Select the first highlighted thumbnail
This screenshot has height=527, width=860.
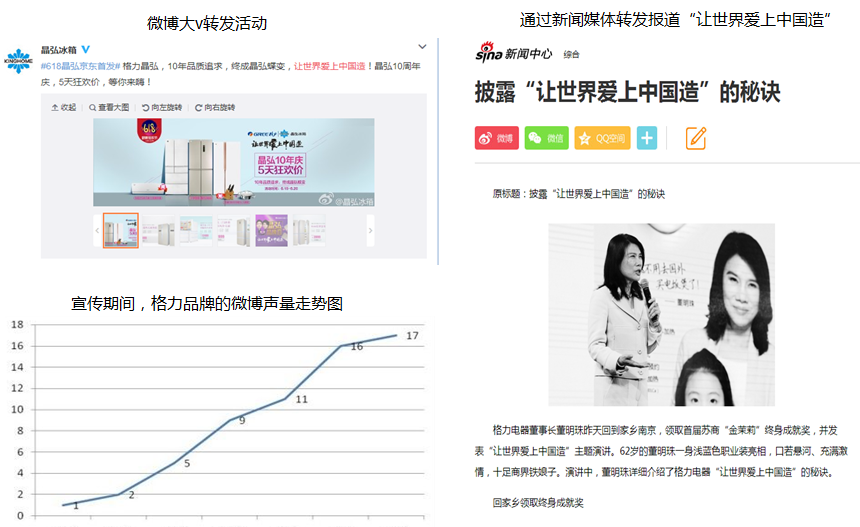click(x=121, y=230)
